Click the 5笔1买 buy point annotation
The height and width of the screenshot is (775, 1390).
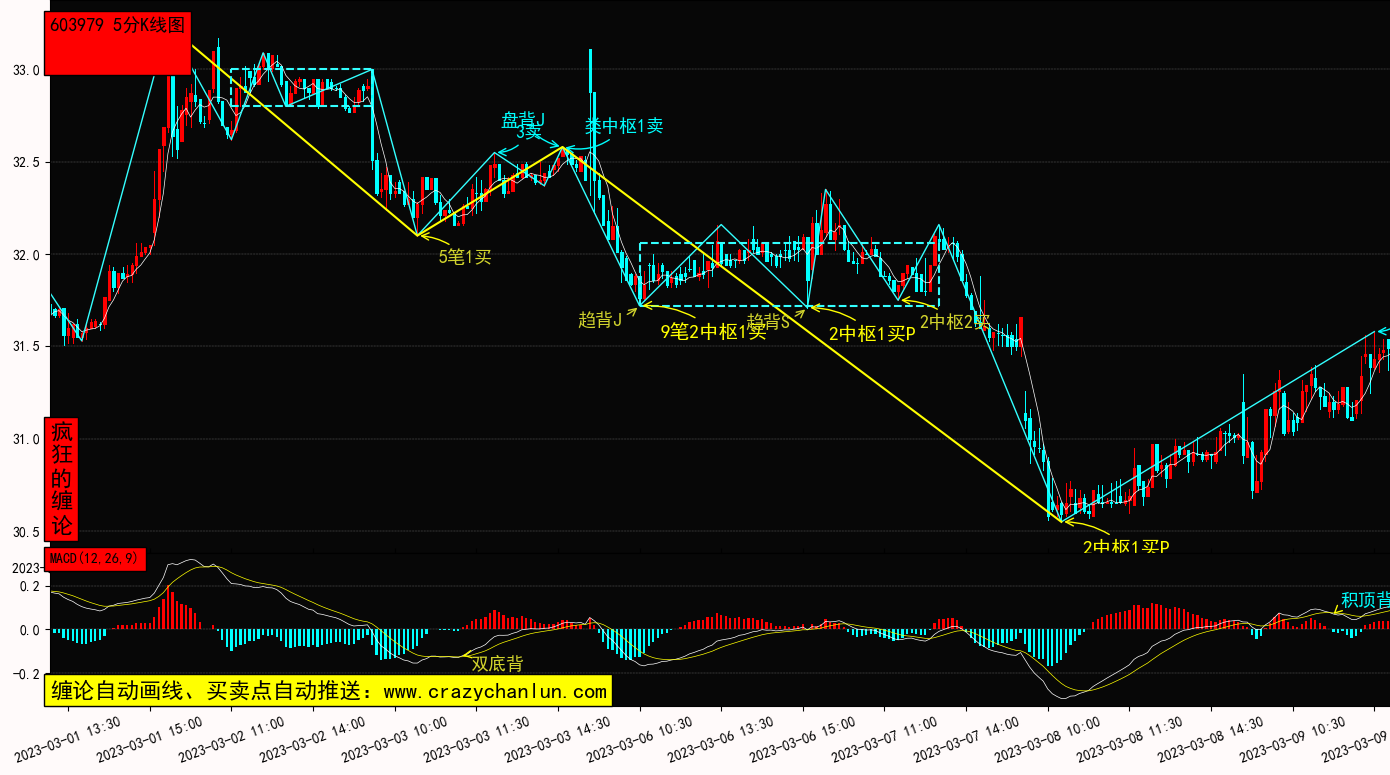pos(465,257)
